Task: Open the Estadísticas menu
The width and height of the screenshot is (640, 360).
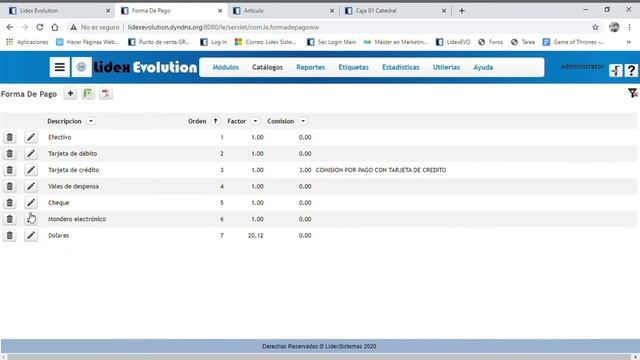Action: click(x=401, y=67)
